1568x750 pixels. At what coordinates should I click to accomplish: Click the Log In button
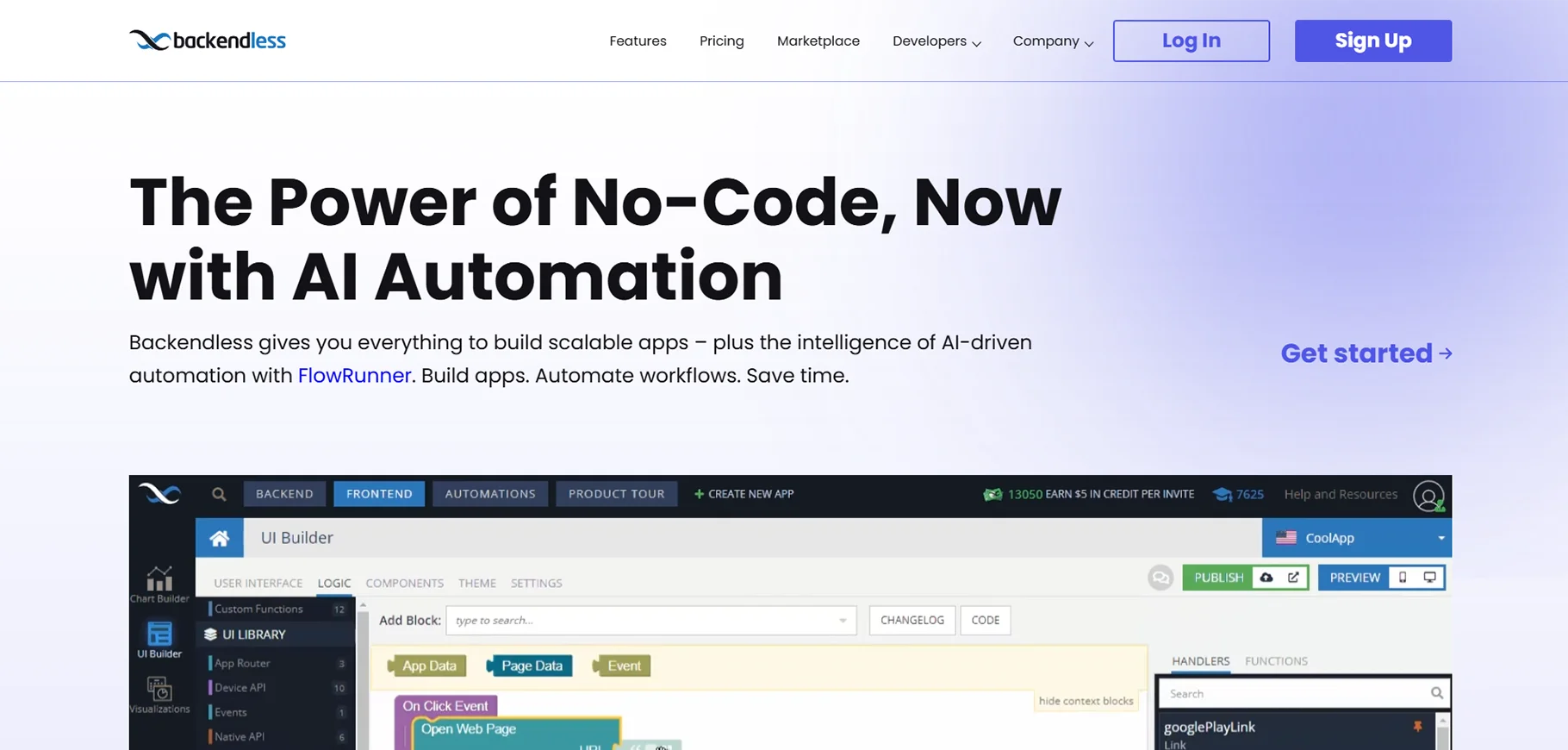click(x=1192, y=41)
